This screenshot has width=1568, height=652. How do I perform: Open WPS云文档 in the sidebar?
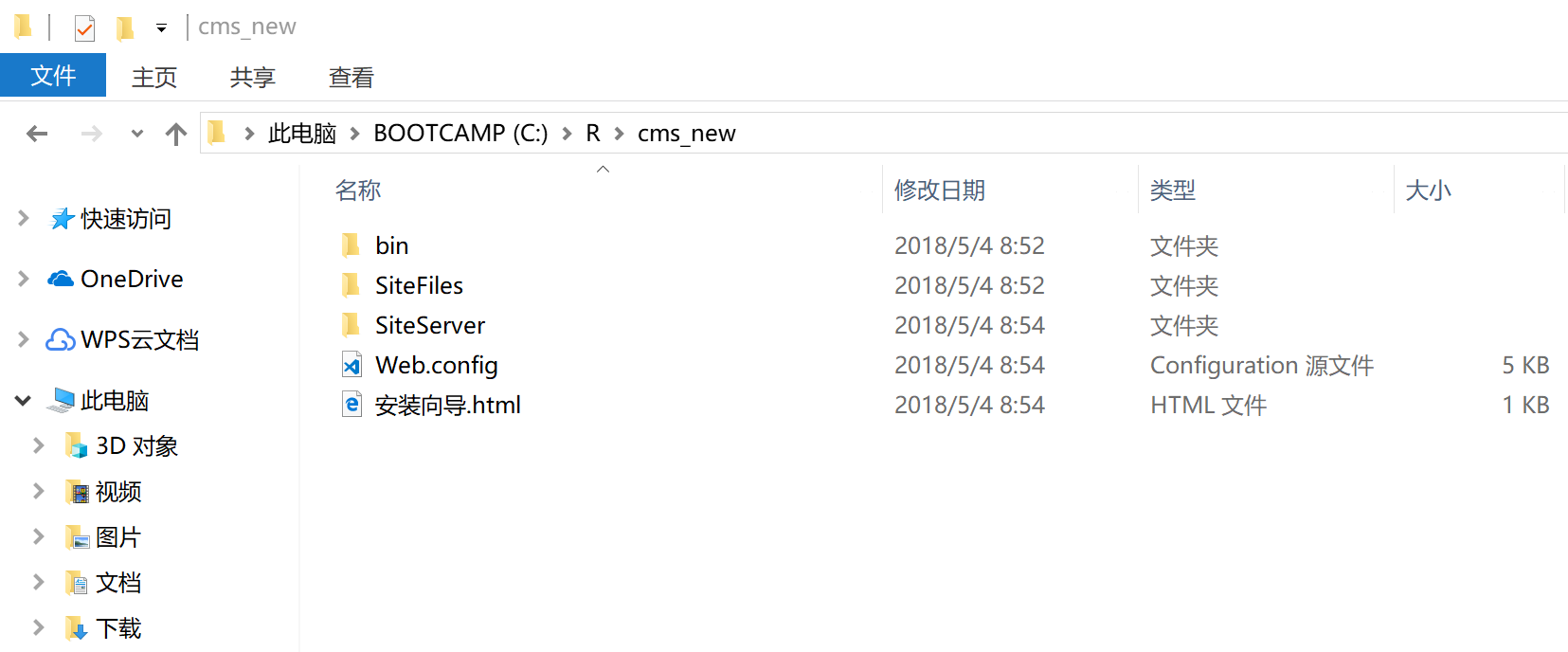pyautogui.click(x=123, y=339)
